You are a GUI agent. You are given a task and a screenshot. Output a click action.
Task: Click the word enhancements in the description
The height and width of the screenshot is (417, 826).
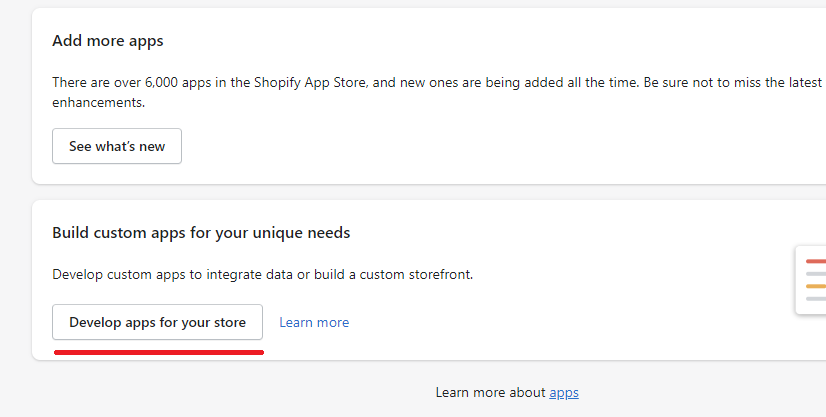99,102
